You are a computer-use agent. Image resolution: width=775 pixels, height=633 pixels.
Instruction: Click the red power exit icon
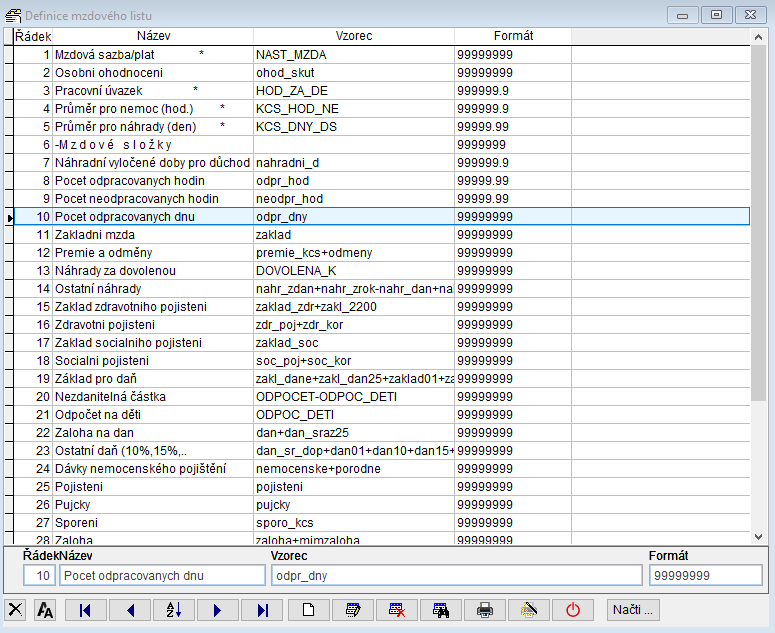coord(573,610)
